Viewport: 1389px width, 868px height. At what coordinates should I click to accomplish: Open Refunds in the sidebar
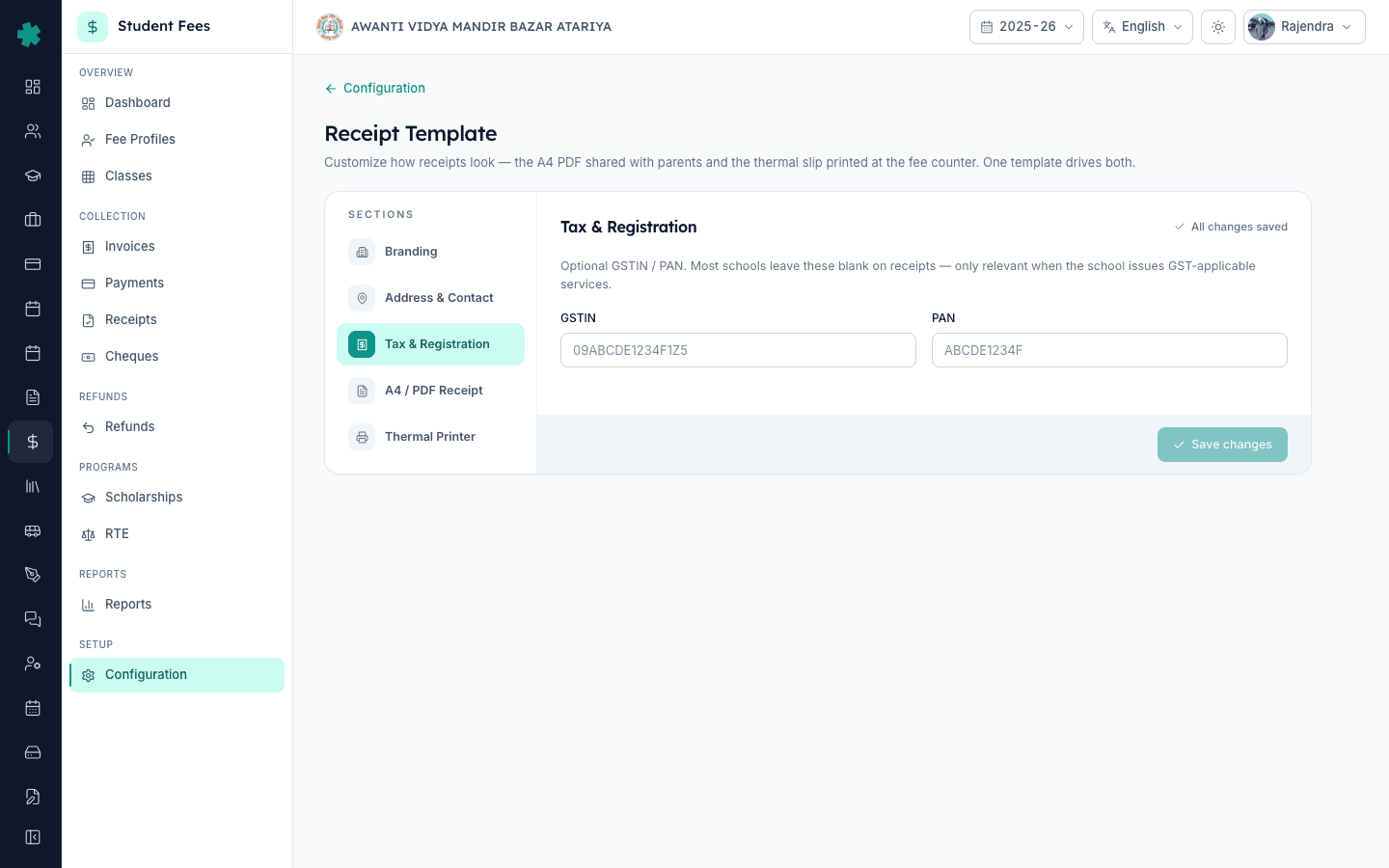tap(177, 427)
